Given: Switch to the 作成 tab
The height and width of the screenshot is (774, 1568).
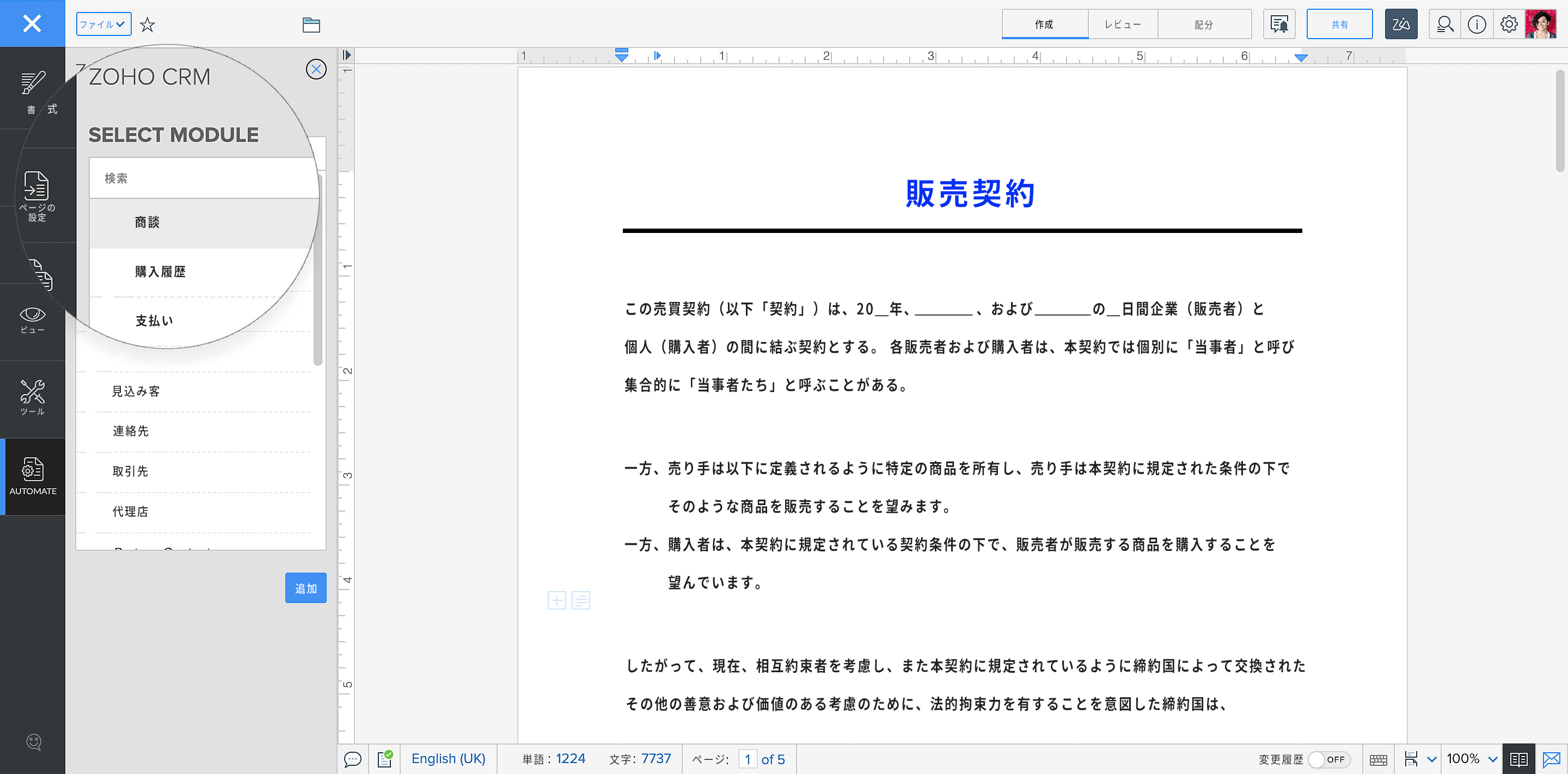Looking at the screenshot, I should (1045, 24).
